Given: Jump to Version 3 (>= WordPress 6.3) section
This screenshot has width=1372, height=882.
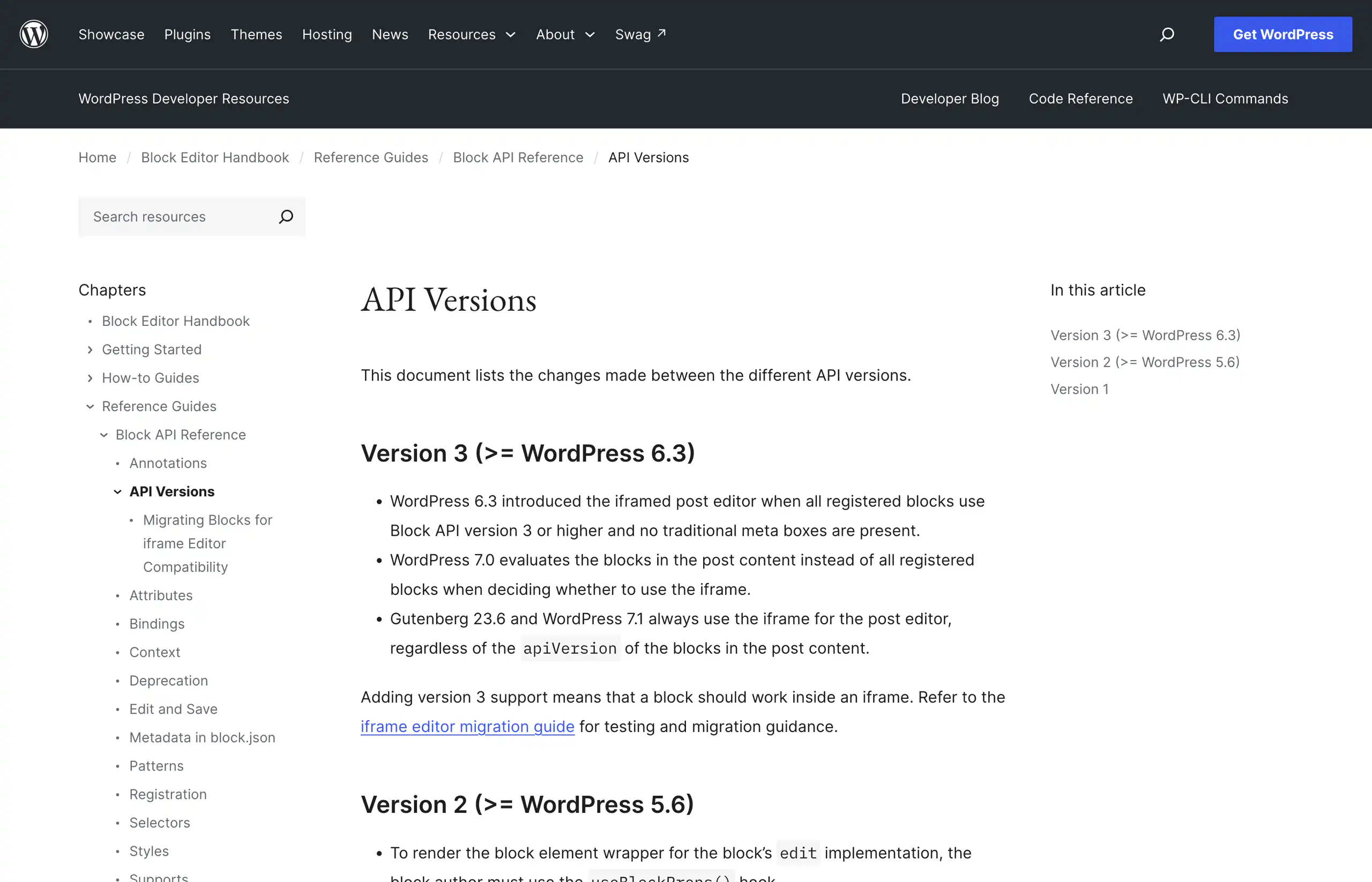Looking at the screenshot, I should pyautogui.click(x=1145, y=335).
